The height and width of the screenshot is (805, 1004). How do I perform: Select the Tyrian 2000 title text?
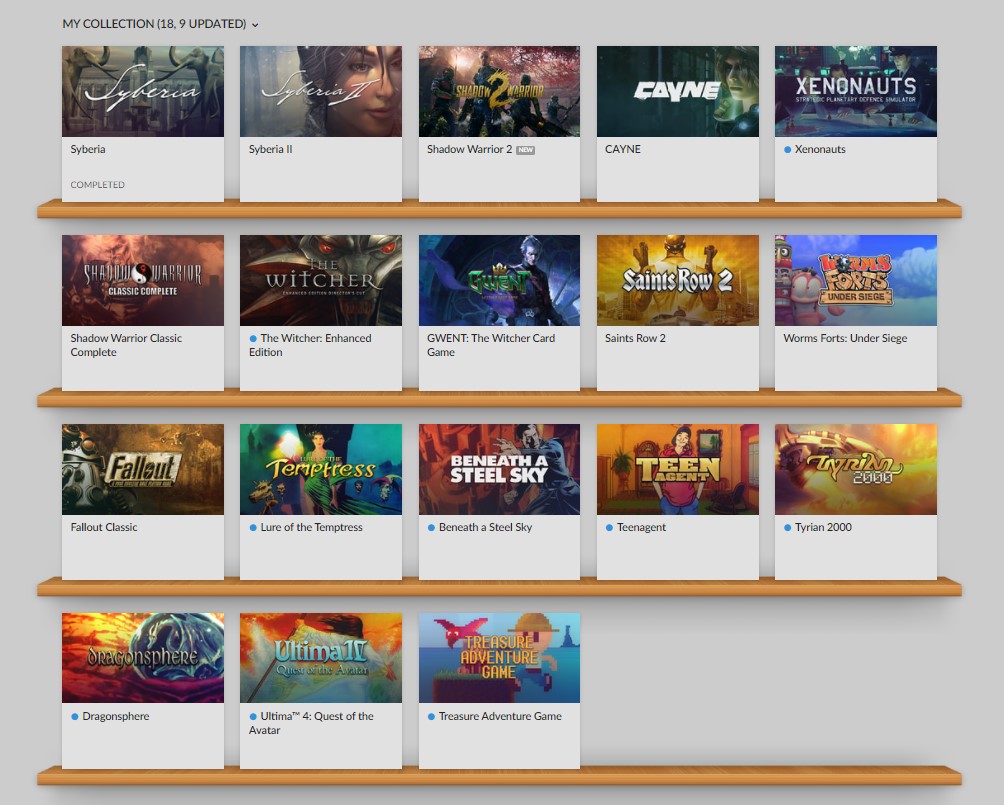pyautogui.click(x=823, y=527)
